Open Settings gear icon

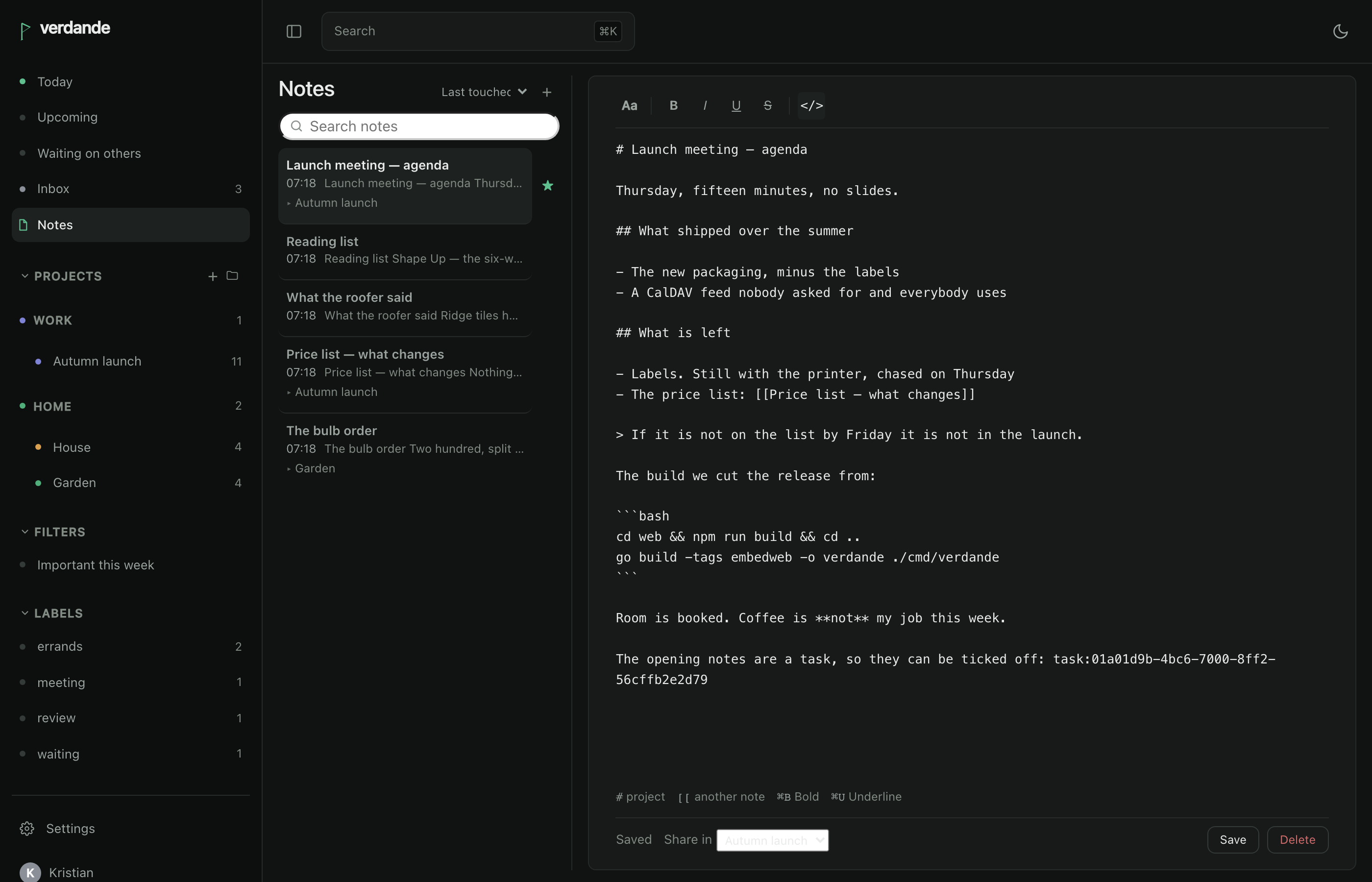pos(27,829)
